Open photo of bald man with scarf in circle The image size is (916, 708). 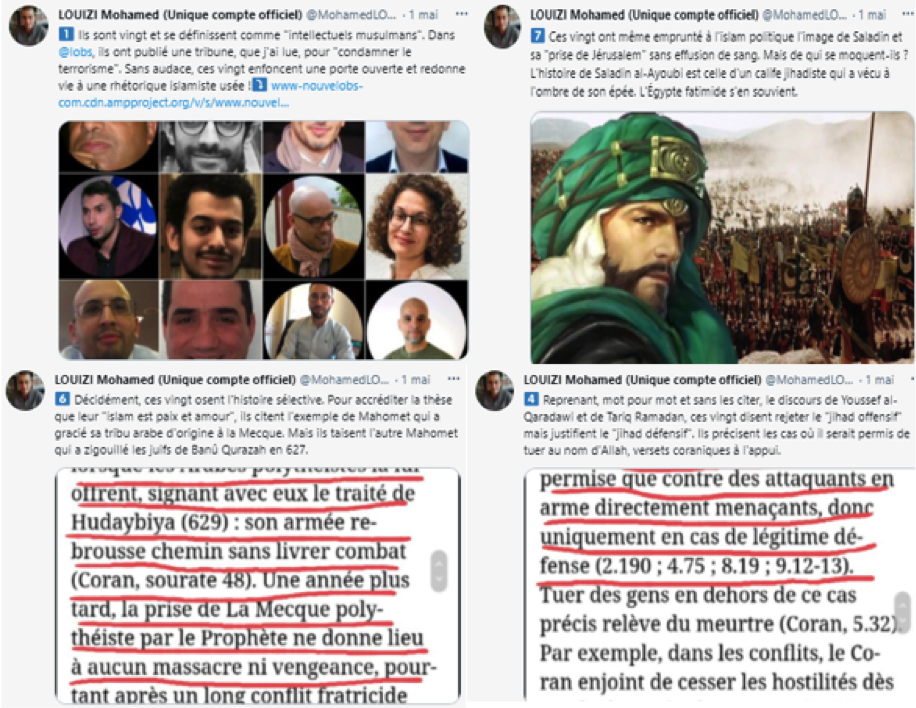[314, 226]
